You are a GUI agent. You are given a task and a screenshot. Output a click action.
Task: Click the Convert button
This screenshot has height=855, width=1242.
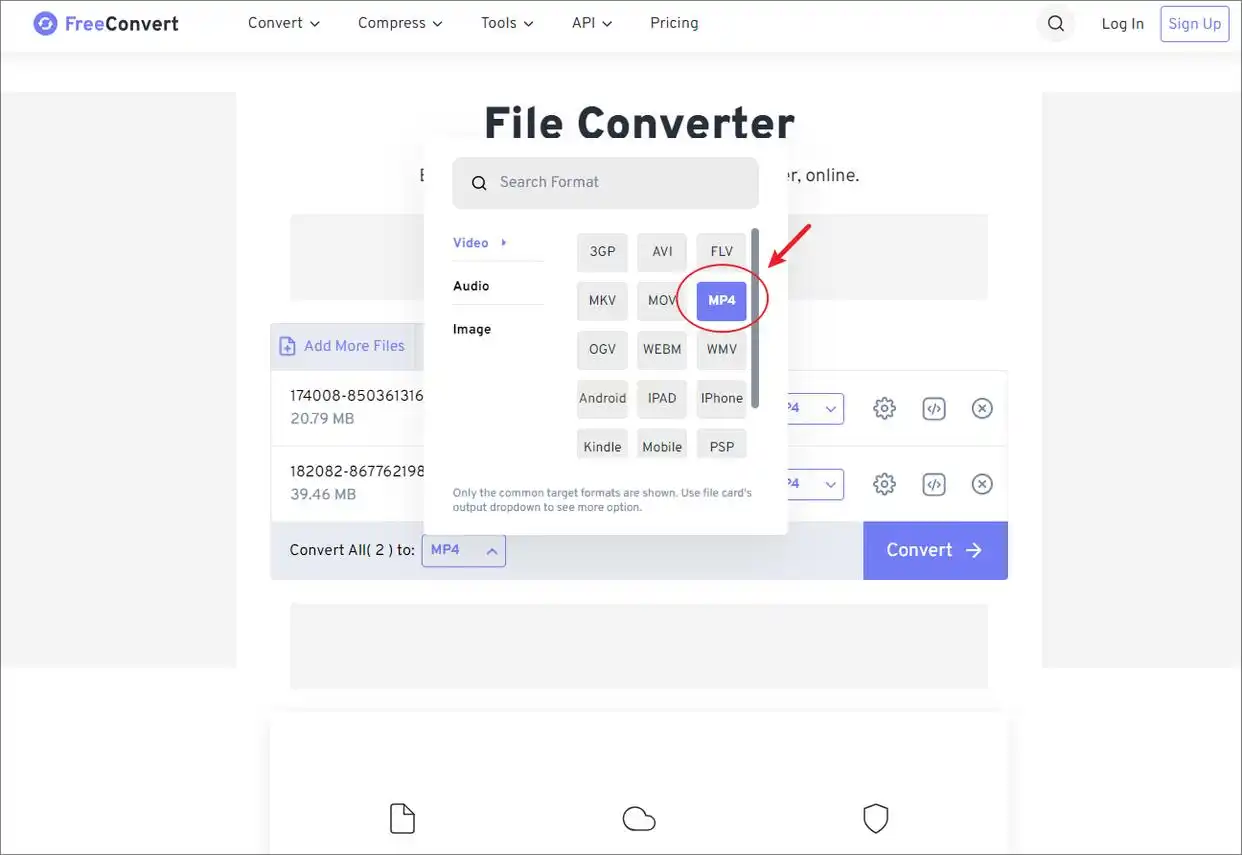point(935,550)
